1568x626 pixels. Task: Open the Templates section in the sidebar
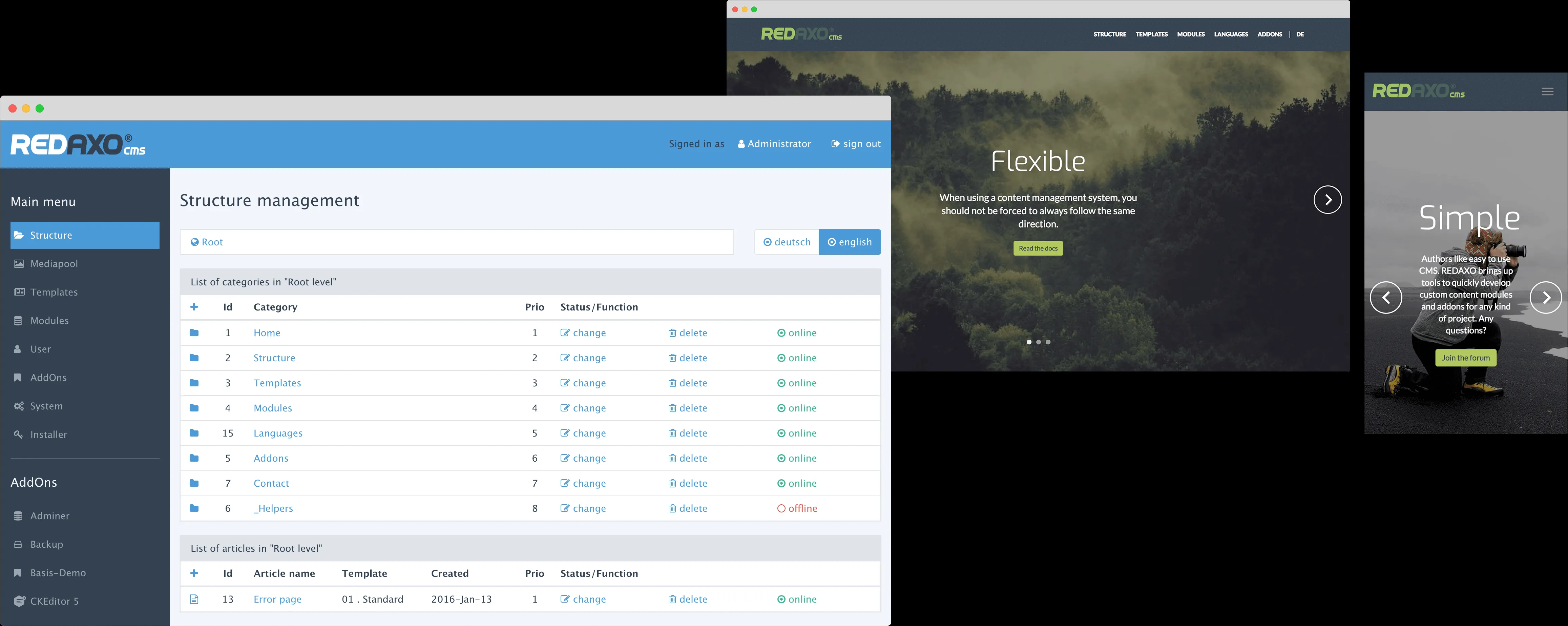pyautogui.click(x=54, y=292)
